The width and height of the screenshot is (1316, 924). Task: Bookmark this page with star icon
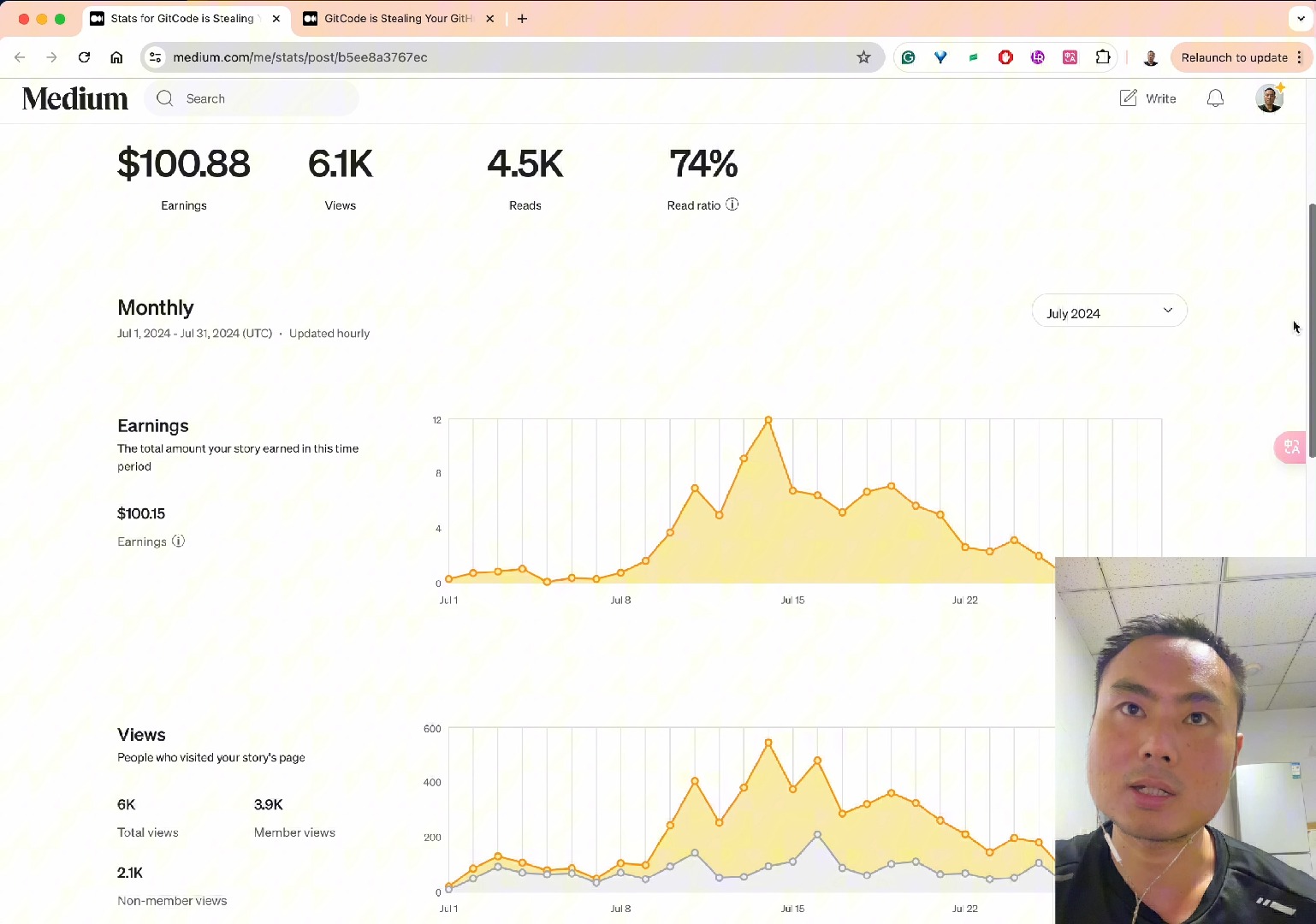pos(863,57)
